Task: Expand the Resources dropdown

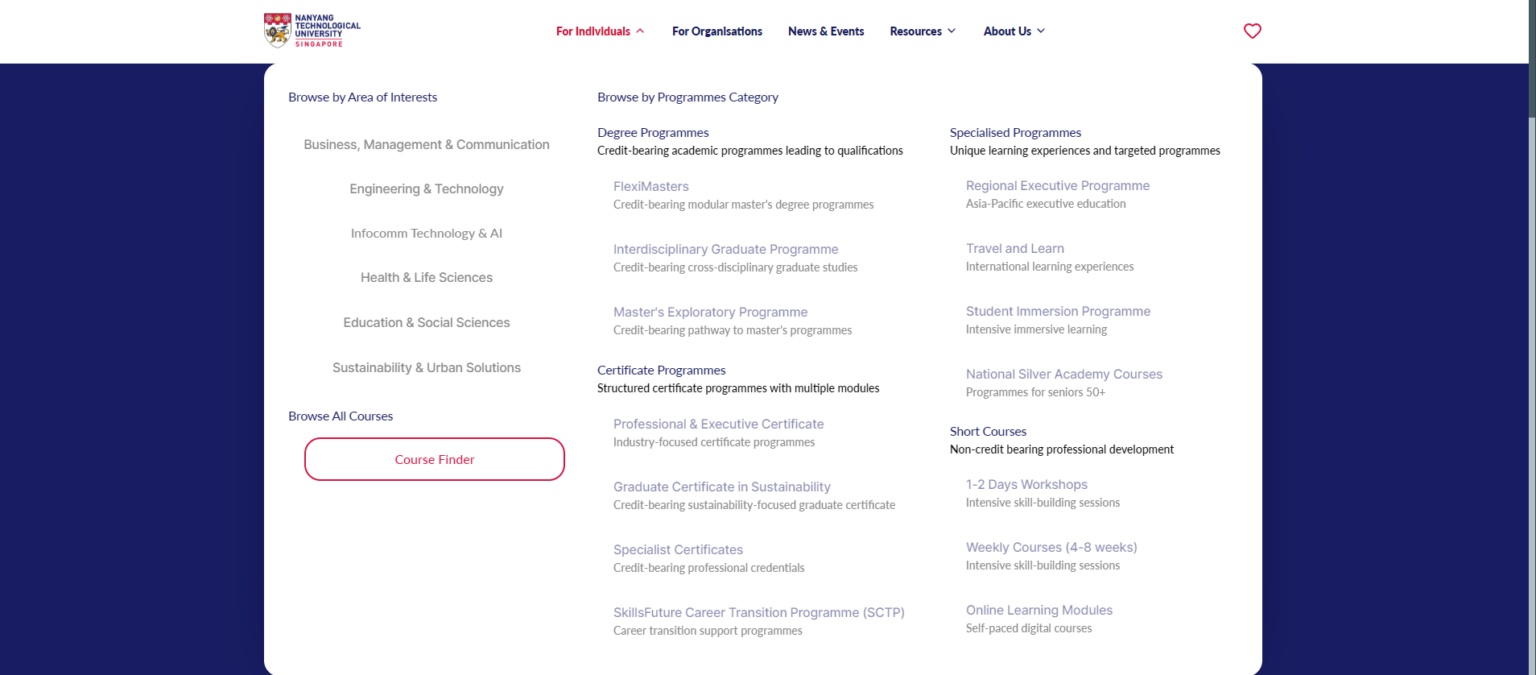Action: pos(922,31)
